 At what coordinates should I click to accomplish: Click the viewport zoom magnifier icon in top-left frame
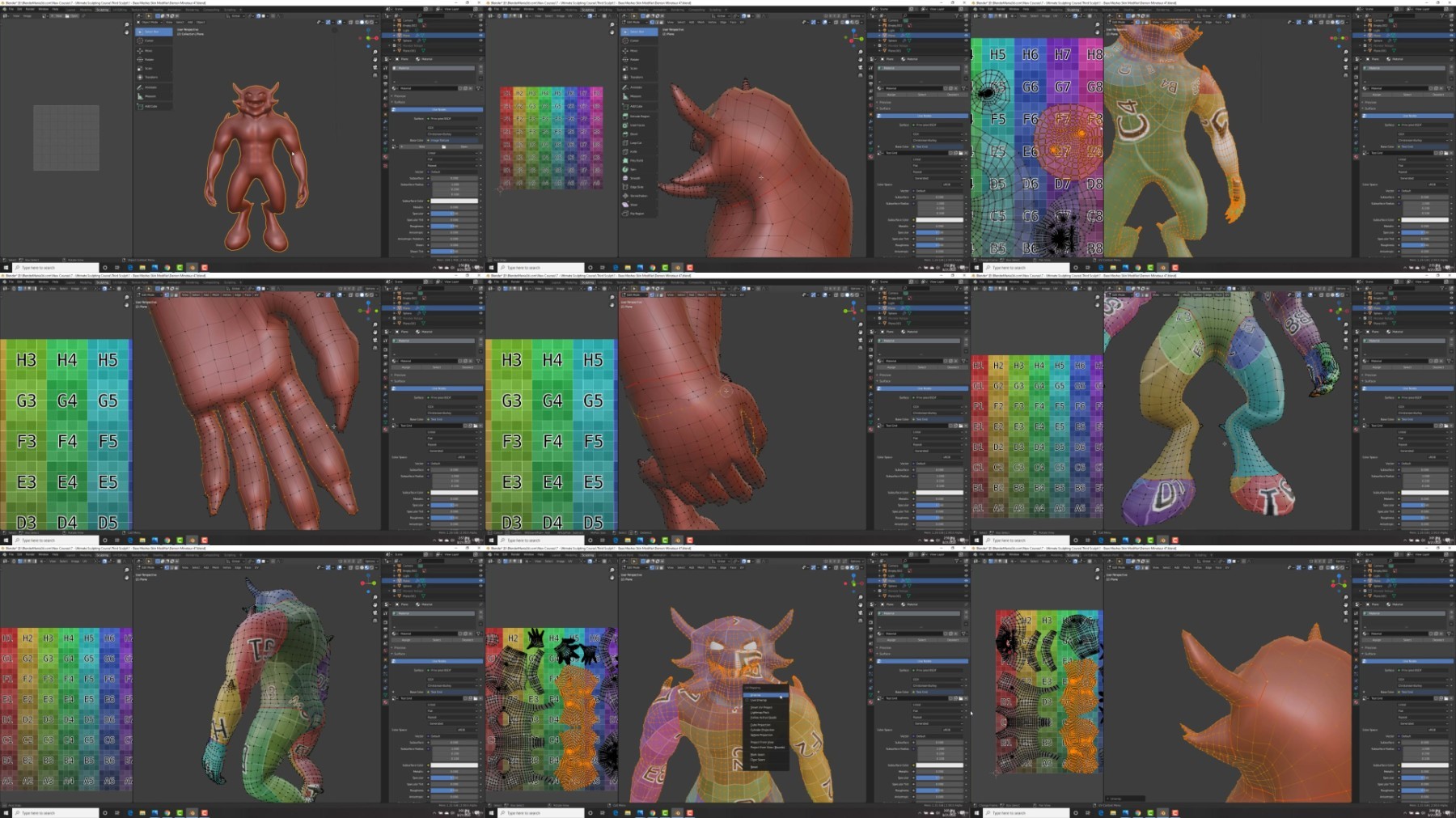click(375, 52)
